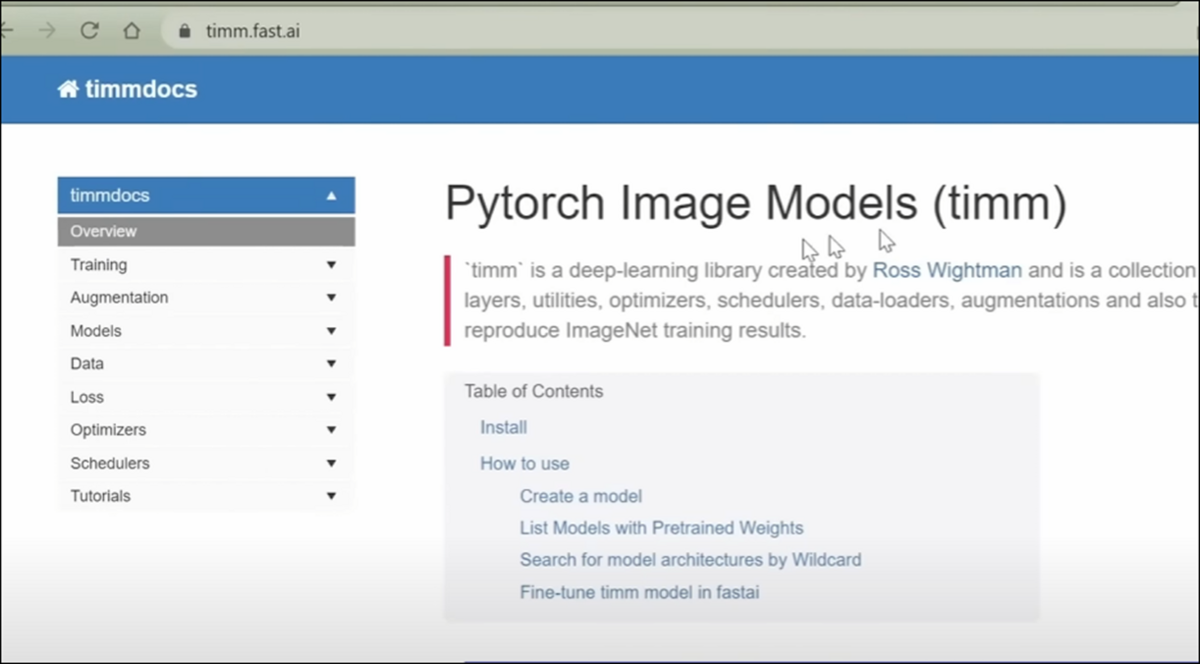
Task: Reload the page with the refresh icon
Action: pos(89,30)
